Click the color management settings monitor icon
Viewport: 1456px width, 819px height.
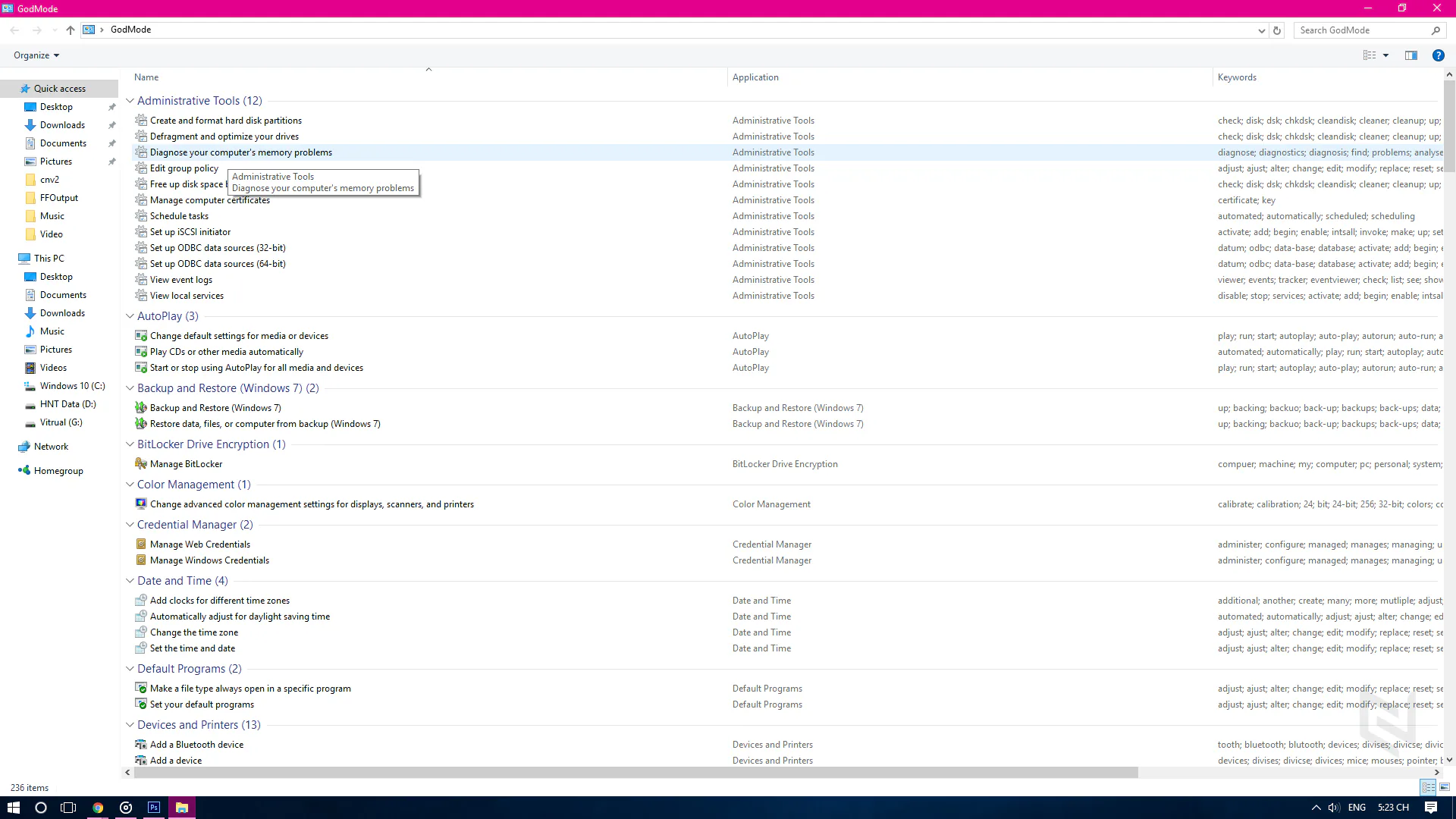tap(141, 504)
